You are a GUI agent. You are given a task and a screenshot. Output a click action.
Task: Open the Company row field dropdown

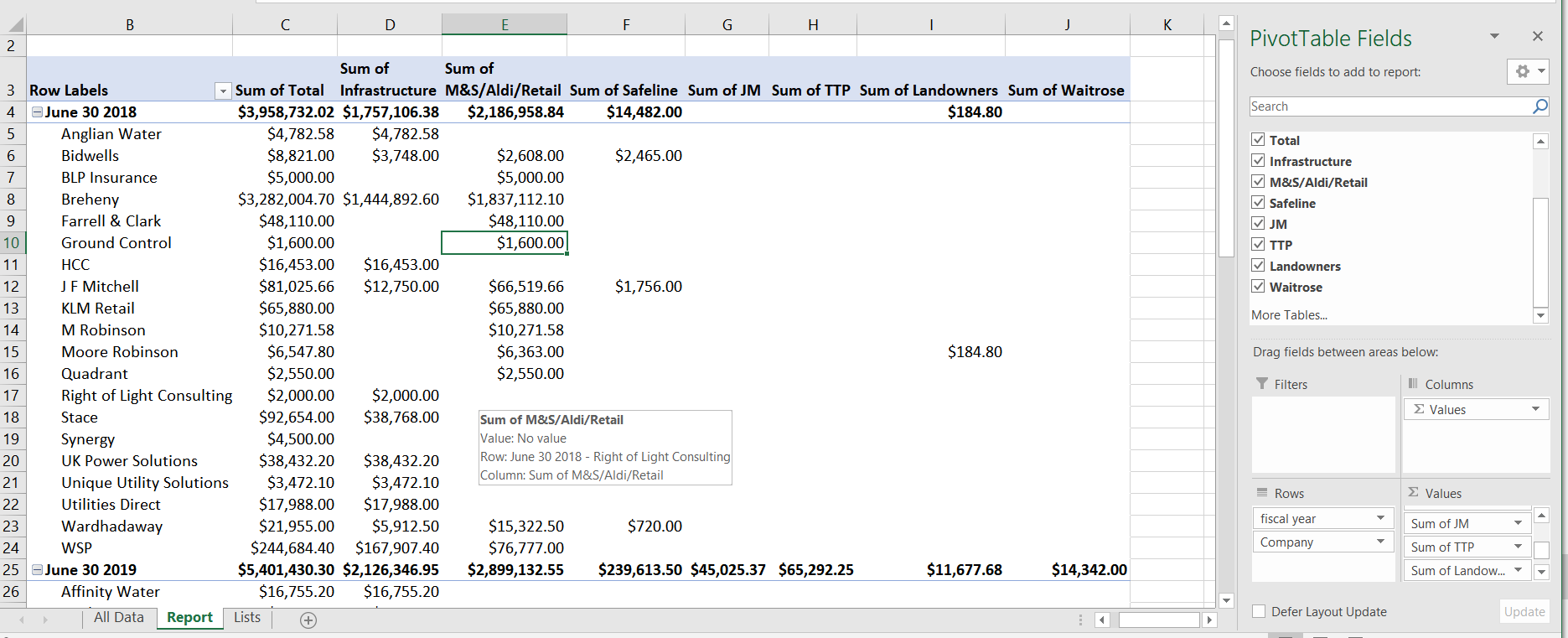1380,542
